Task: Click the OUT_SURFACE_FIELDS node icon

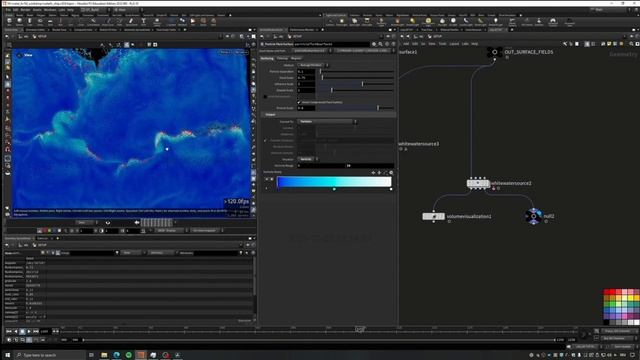Action: tap(494, 52)
